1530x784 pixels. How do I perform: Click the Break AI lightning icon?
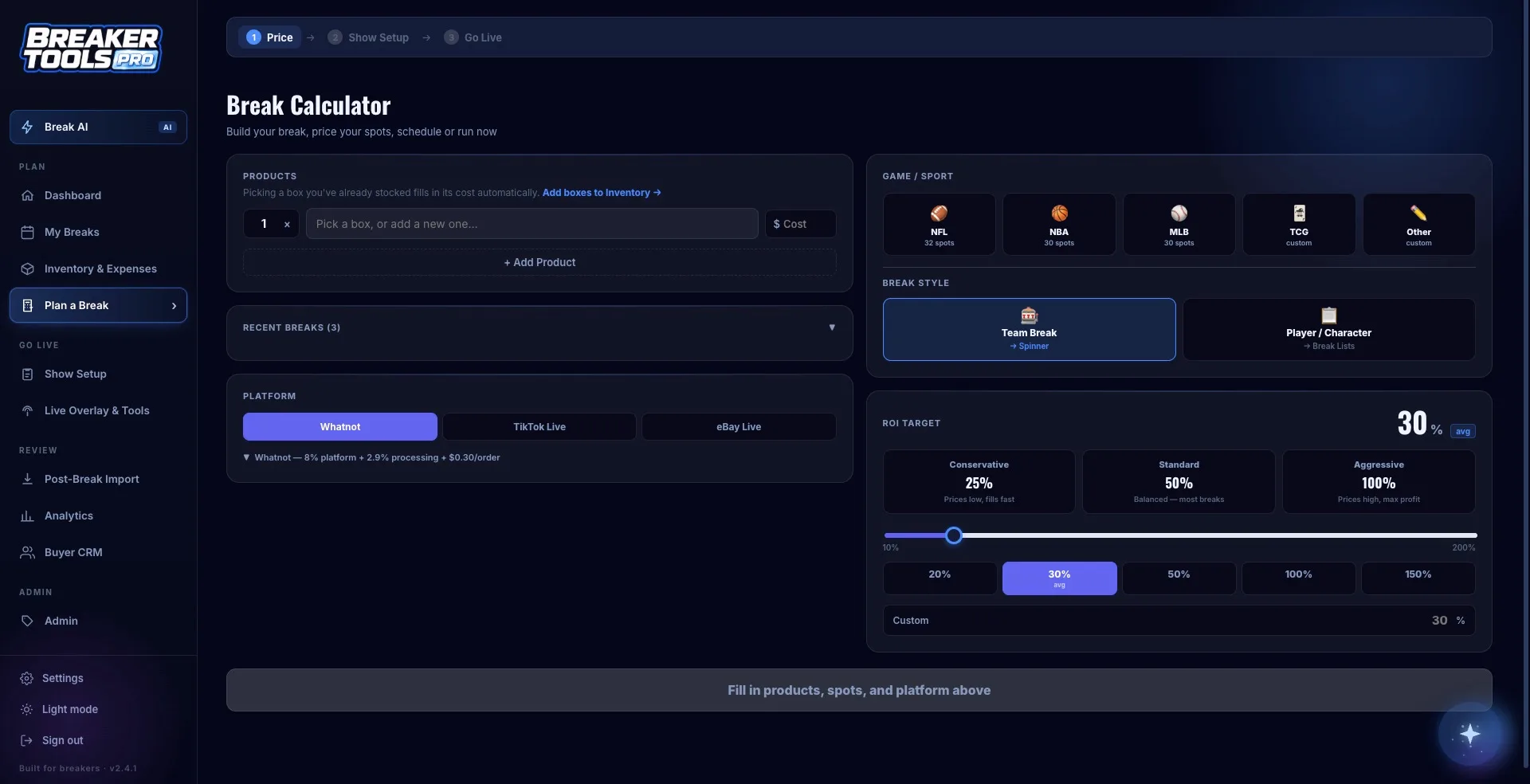(27, 127)
